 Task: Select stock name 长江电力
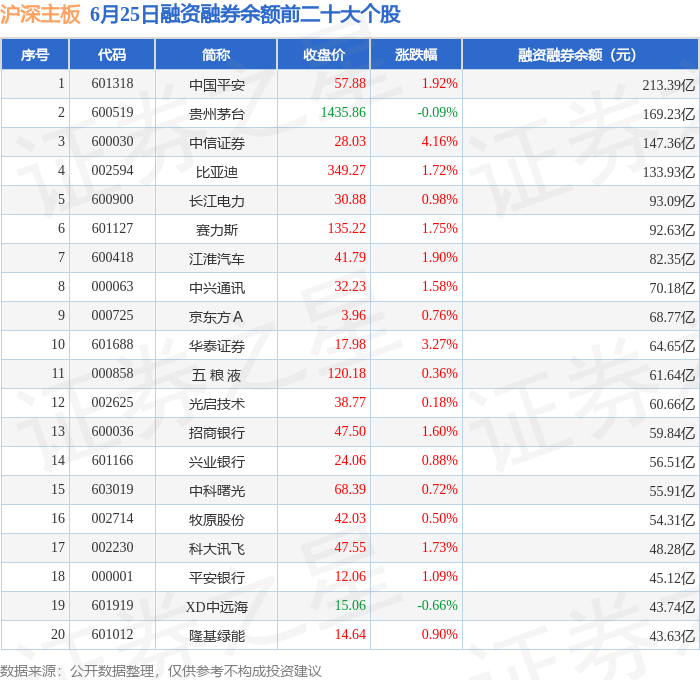click(x=217, y=201)
